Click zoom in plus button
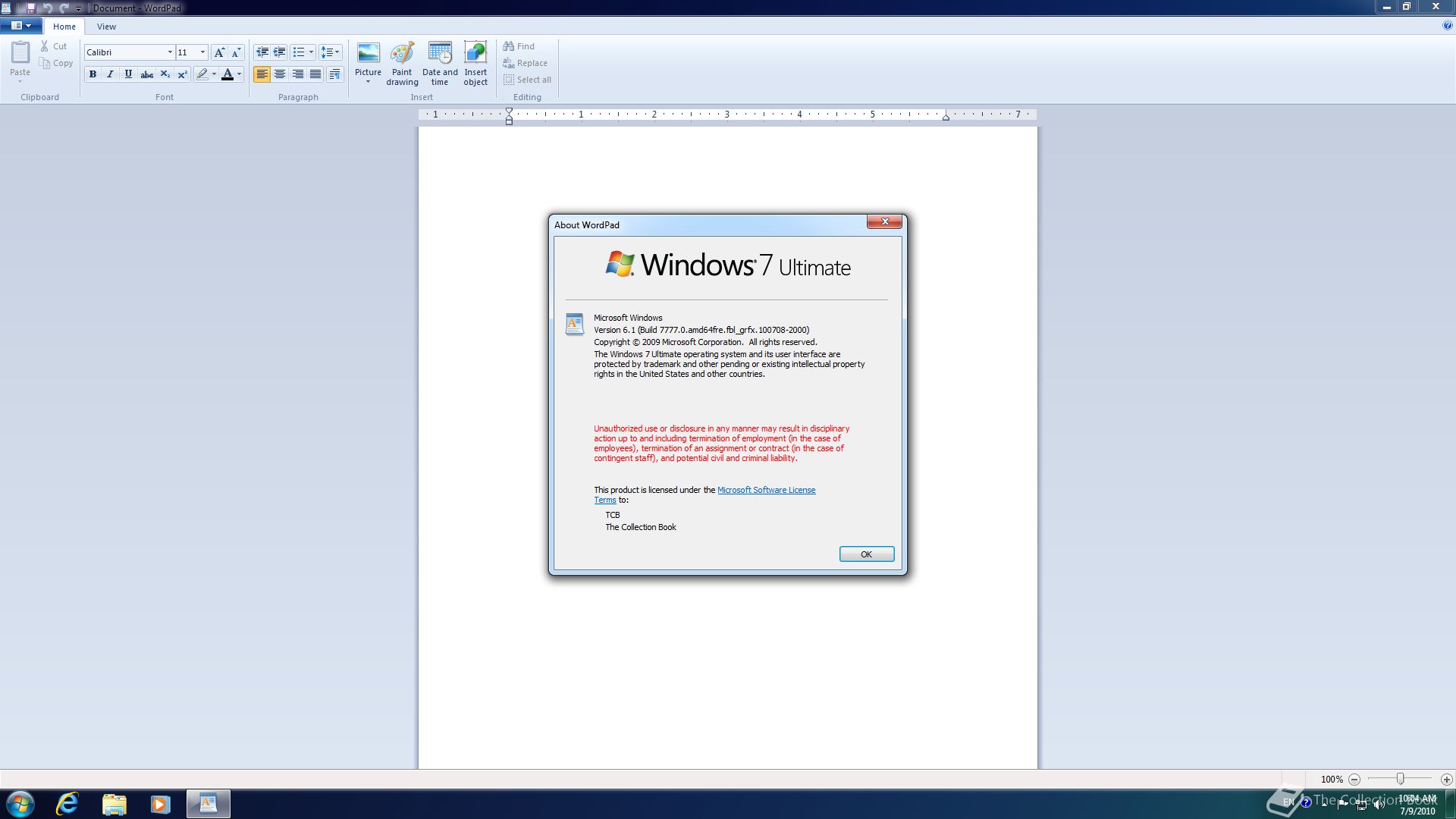This screenshot has height=819, width=1456. pos(1446,779)
